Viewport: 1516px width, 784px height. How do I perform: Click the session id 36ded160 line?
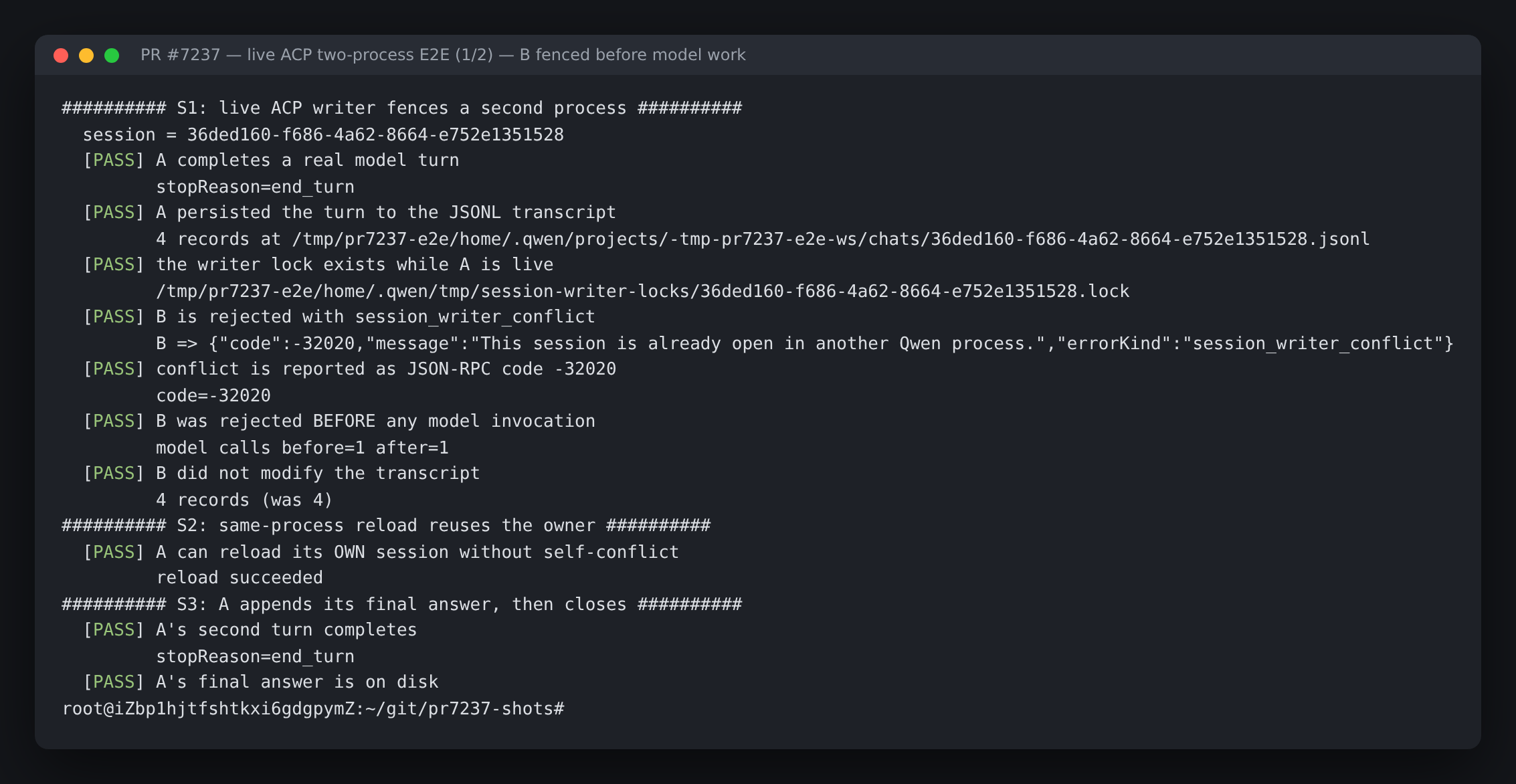coord(323,134)
